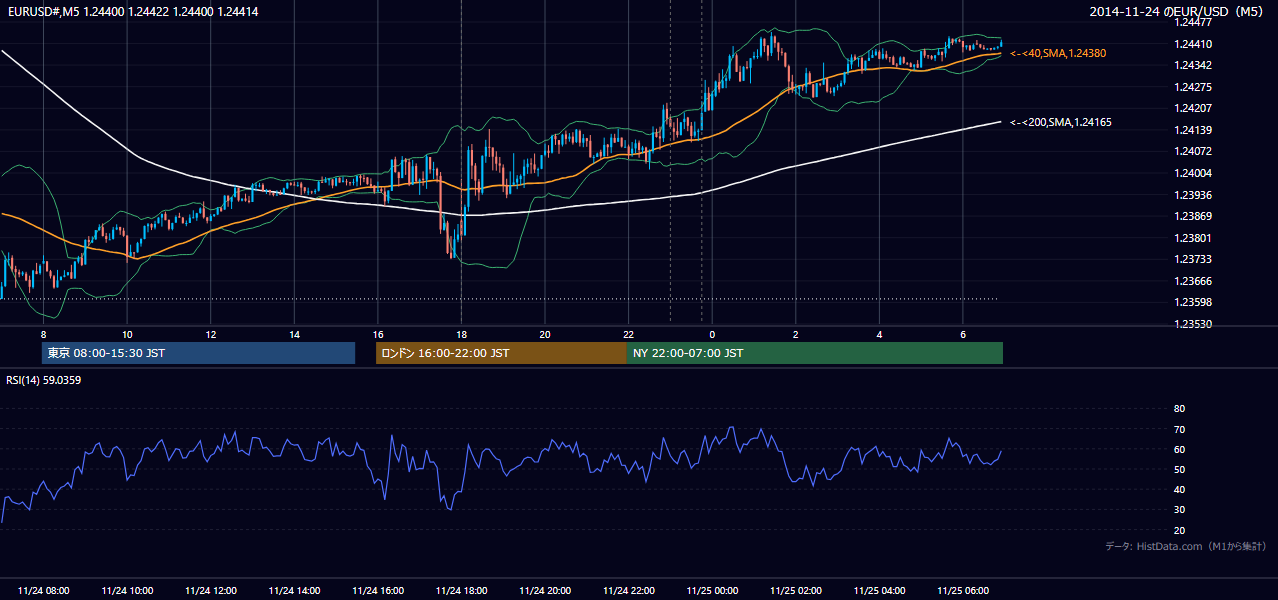Click the 11/25 02:00 time axis label
Screen dimensions: 1278x600
point(796,591)
